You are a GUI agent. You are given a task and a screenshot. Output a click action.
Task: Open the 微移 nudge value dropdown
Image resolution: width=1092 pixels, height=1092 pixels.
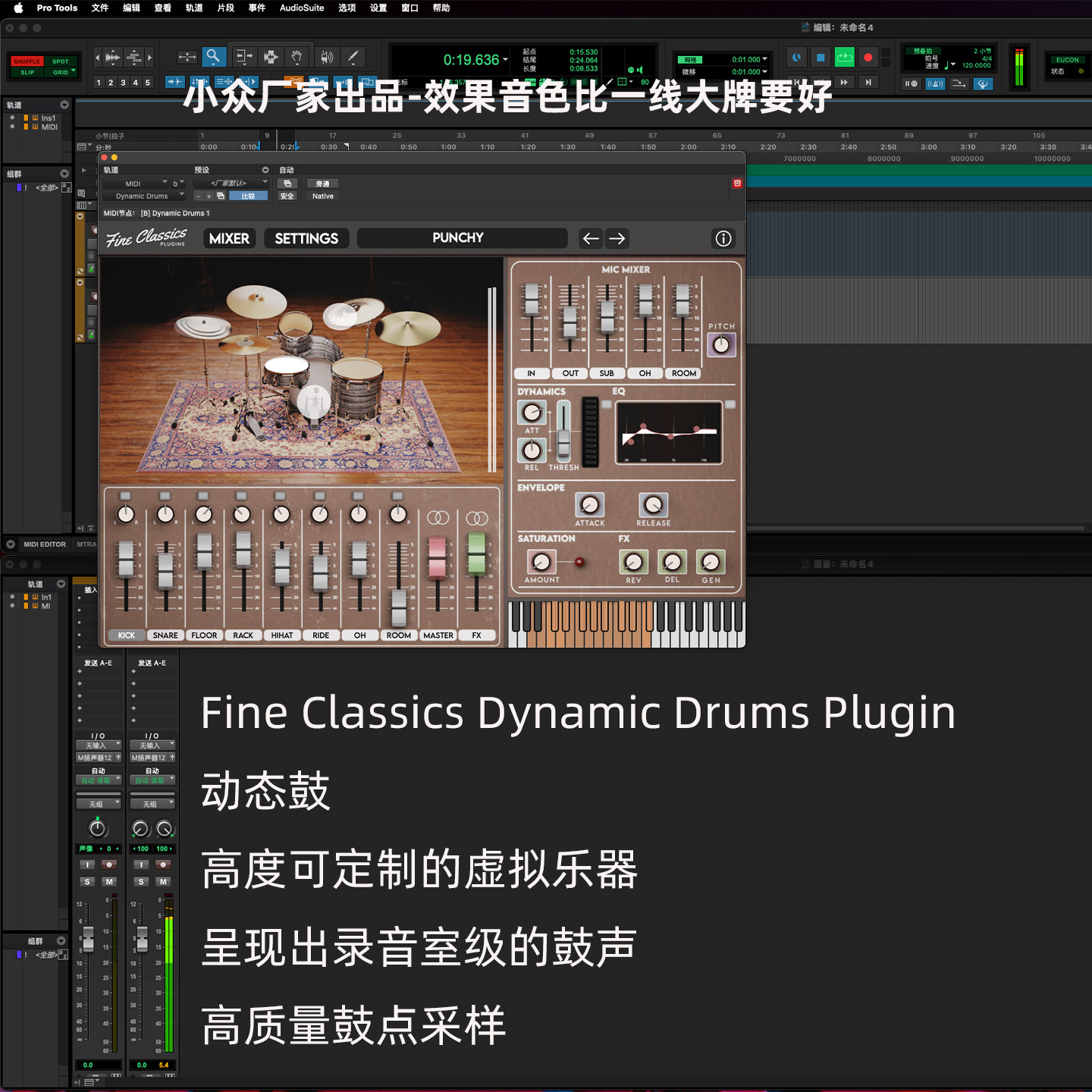764,72
